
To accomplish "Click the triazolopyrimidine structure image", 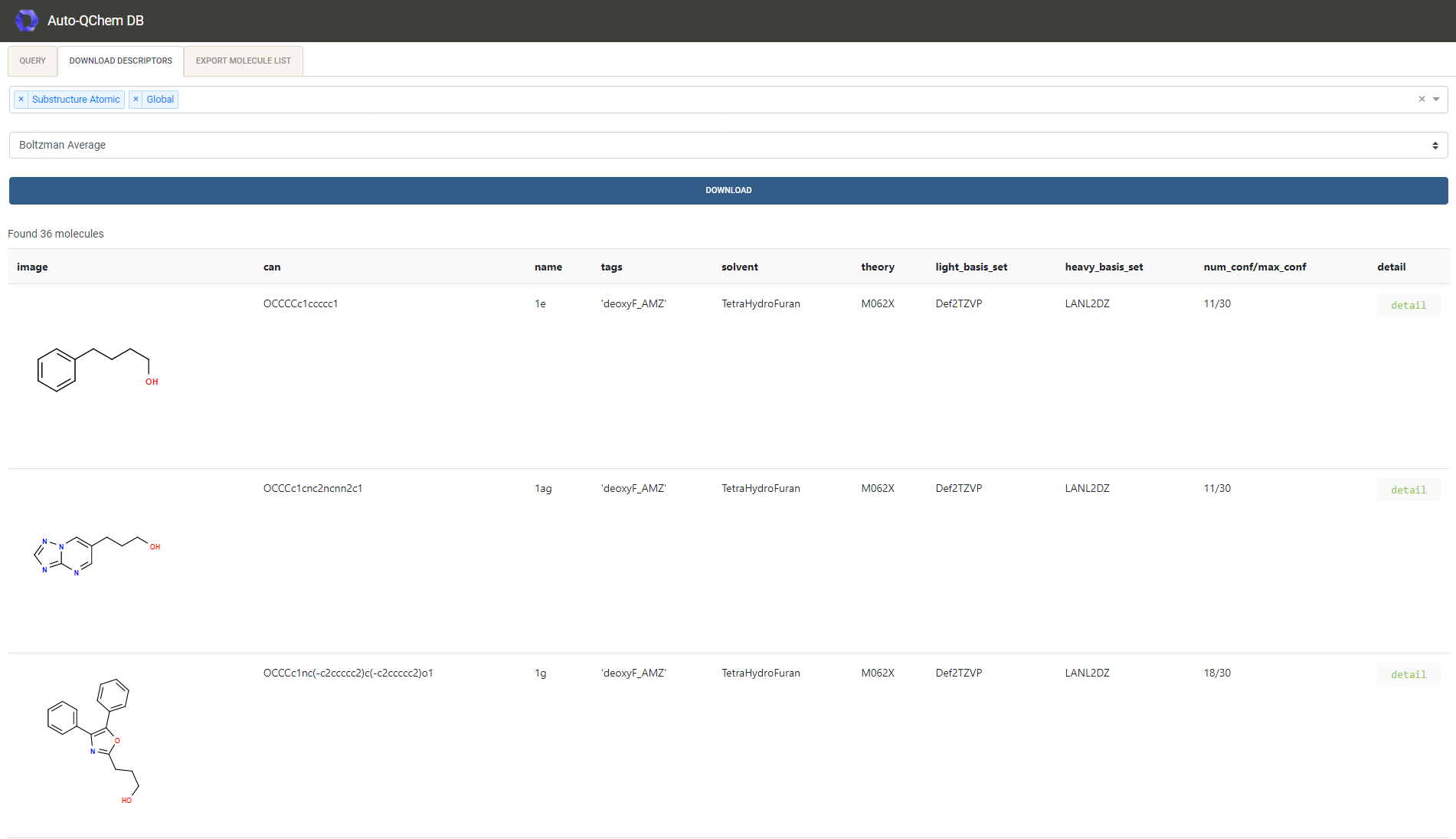I will click(x=97, y=555).
